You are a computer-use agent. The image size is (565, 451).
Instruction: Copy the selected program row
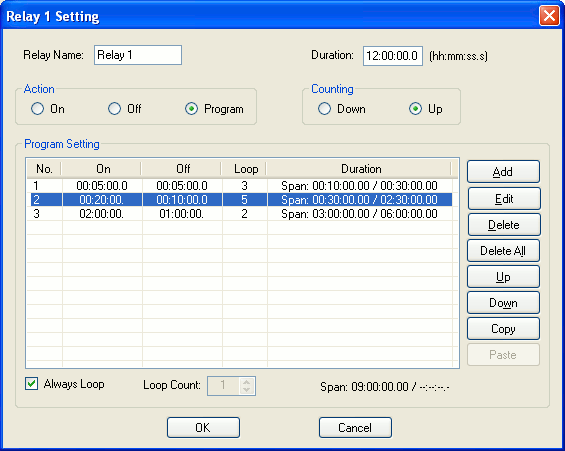coord(503,329)
